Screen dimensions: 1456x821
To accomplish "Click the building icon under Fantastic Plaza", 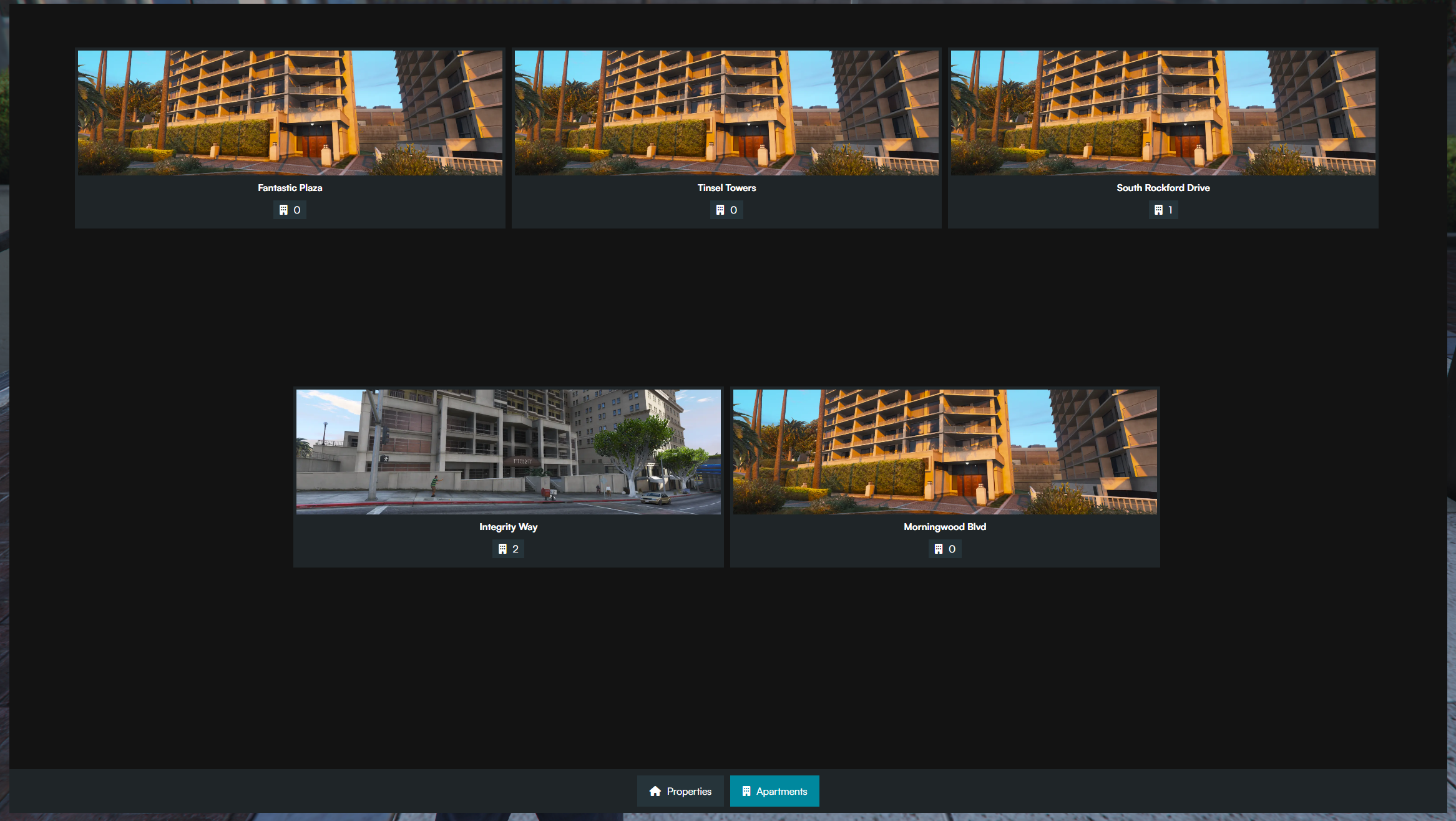I will tap(283, 210).
